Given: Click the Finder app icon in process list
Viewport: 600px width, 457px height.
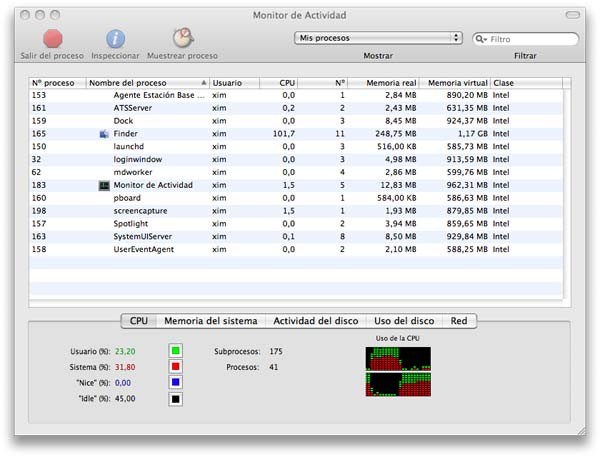Looking at the screenshot, I should coord(104,134).
